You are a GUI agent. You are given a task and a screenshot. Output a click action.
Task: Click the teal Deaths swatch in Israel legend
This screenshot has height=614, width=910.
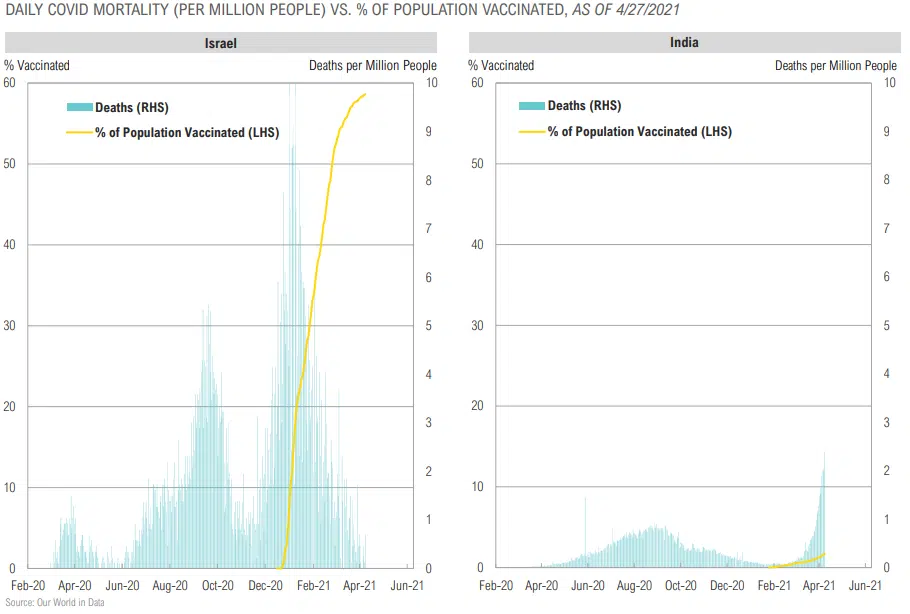coord(79,107)
